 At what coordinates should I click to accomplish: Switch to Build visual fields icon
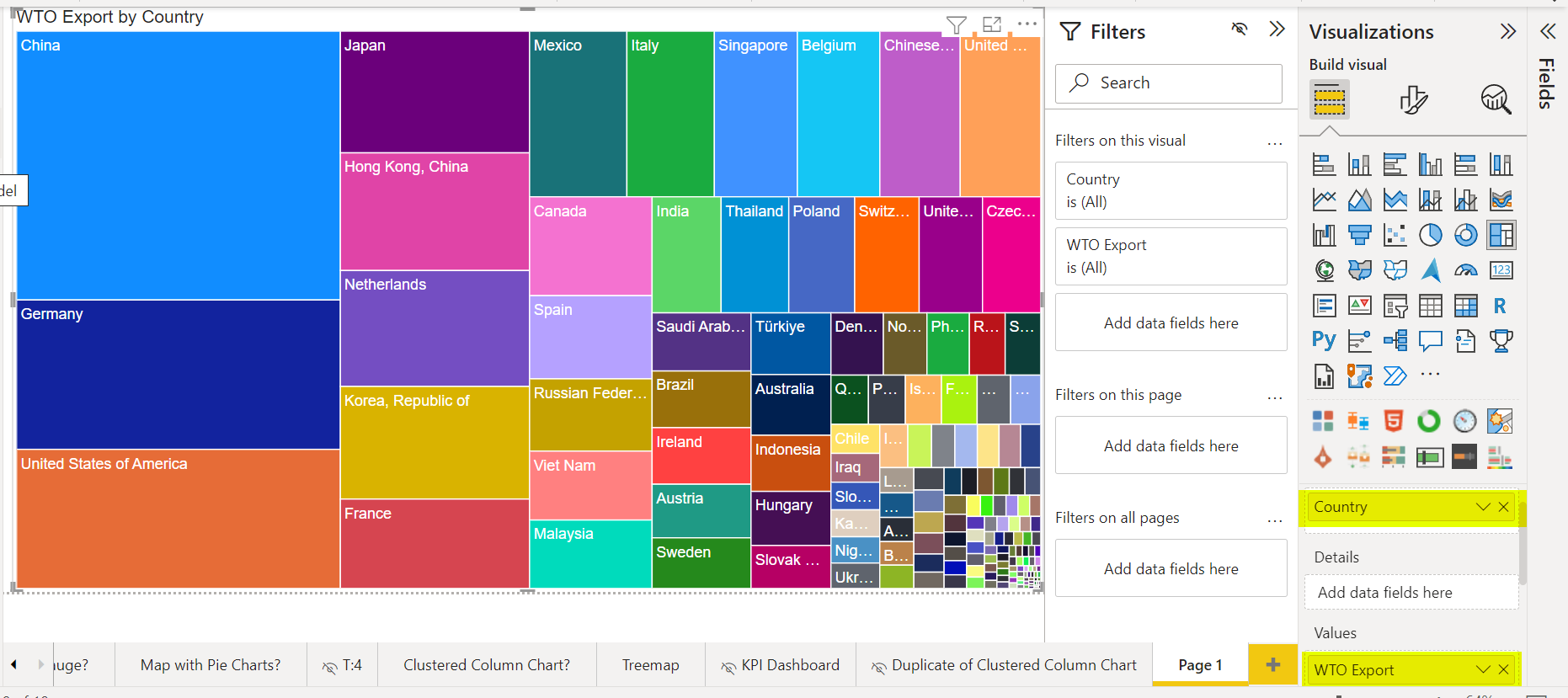click(1329, 99)
